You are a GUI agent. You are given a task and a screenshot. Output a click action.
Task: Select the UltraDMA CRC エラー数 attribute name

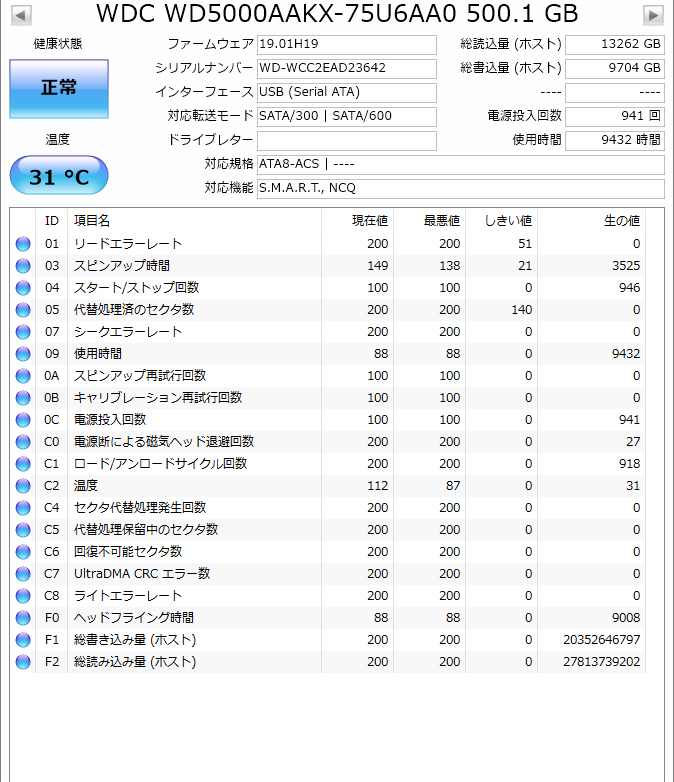tap(142, 574)
